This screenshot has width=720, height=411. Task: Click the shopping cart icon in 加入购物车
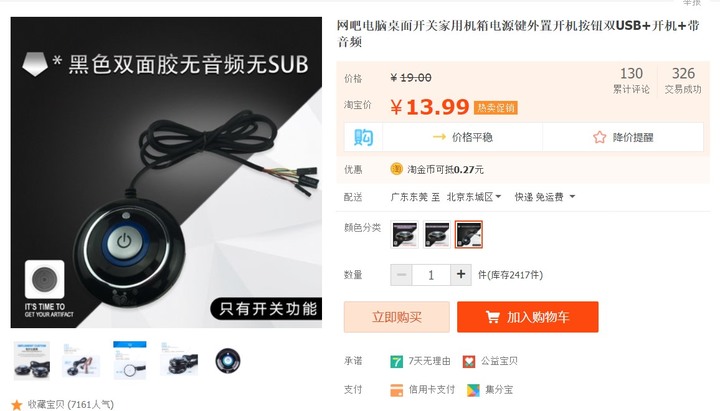click(493, 317)
